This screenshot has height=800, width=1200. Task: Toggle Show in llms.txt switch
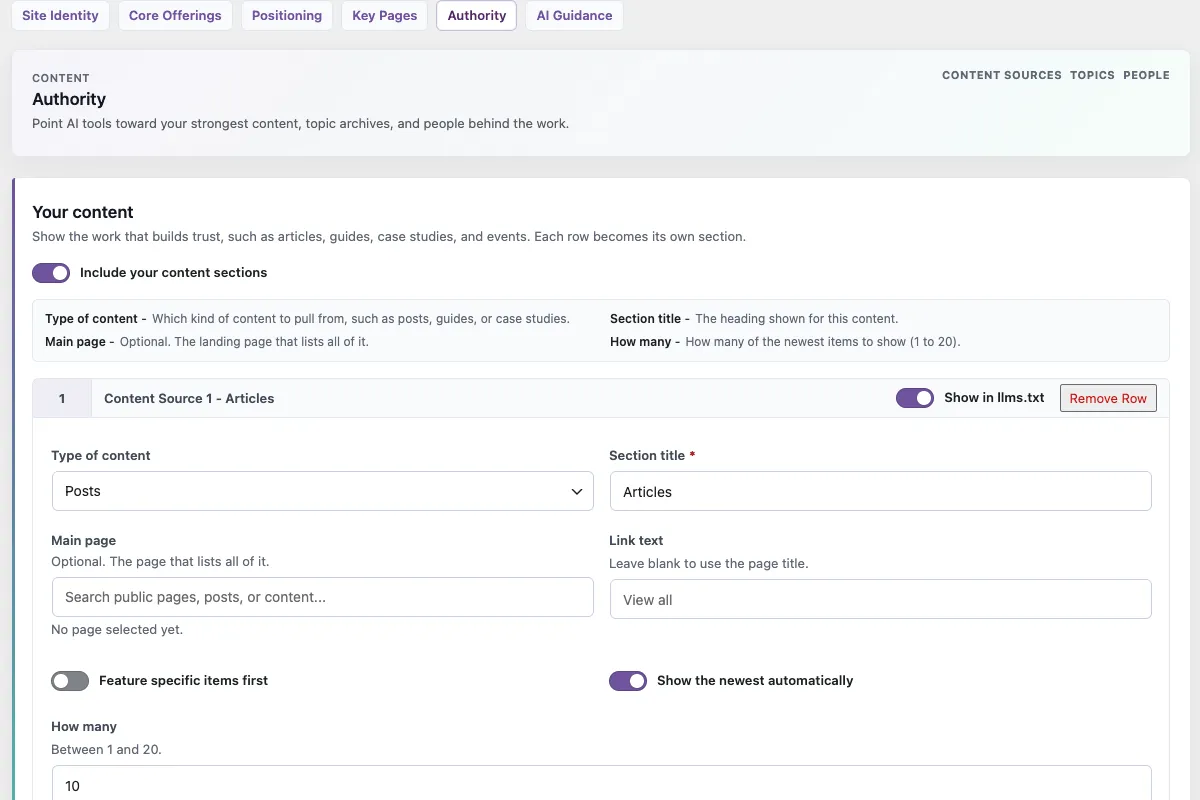915,398
